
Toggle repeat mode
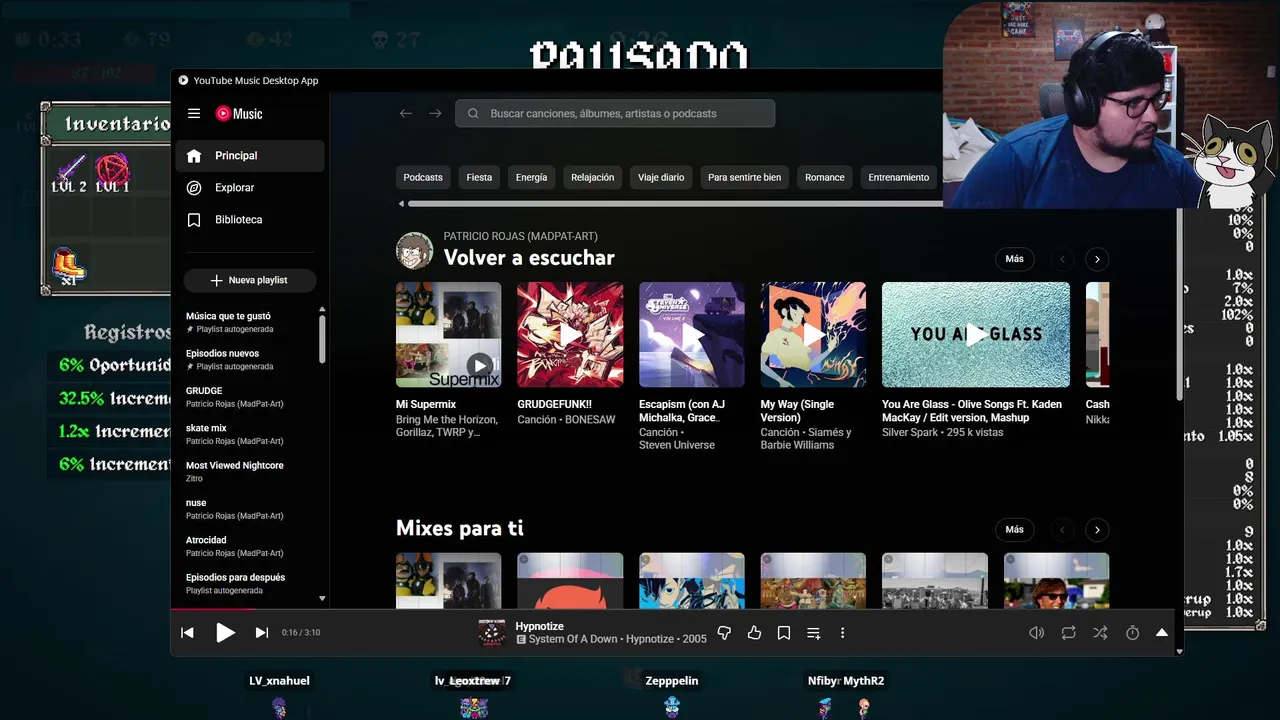tap(1069, 633)
